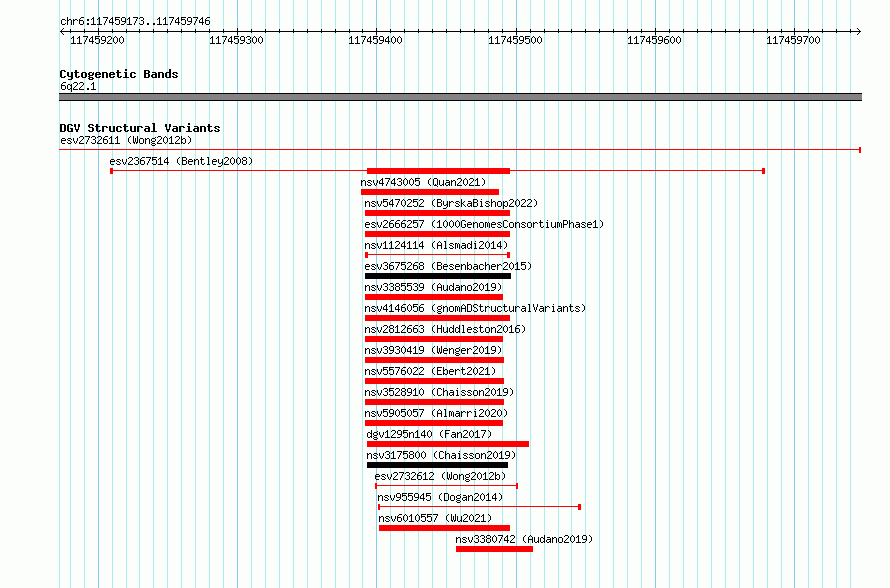Click the left arrowhead of the ruler
The image size is (890, 588).
tap(62, 31)
